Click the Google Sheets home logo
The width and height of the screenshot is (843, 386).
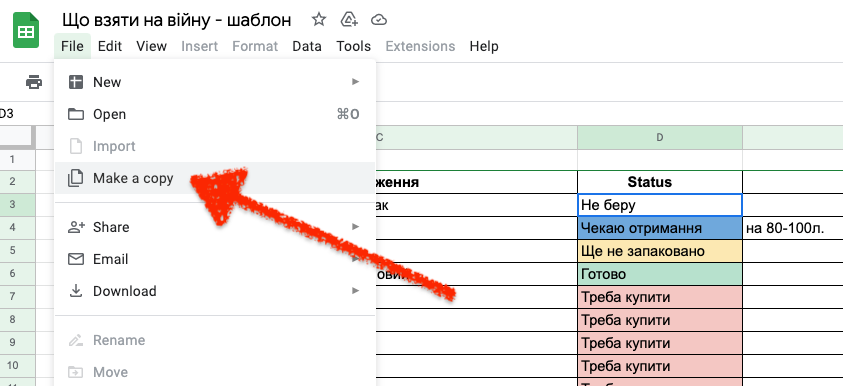coord(26,31)
